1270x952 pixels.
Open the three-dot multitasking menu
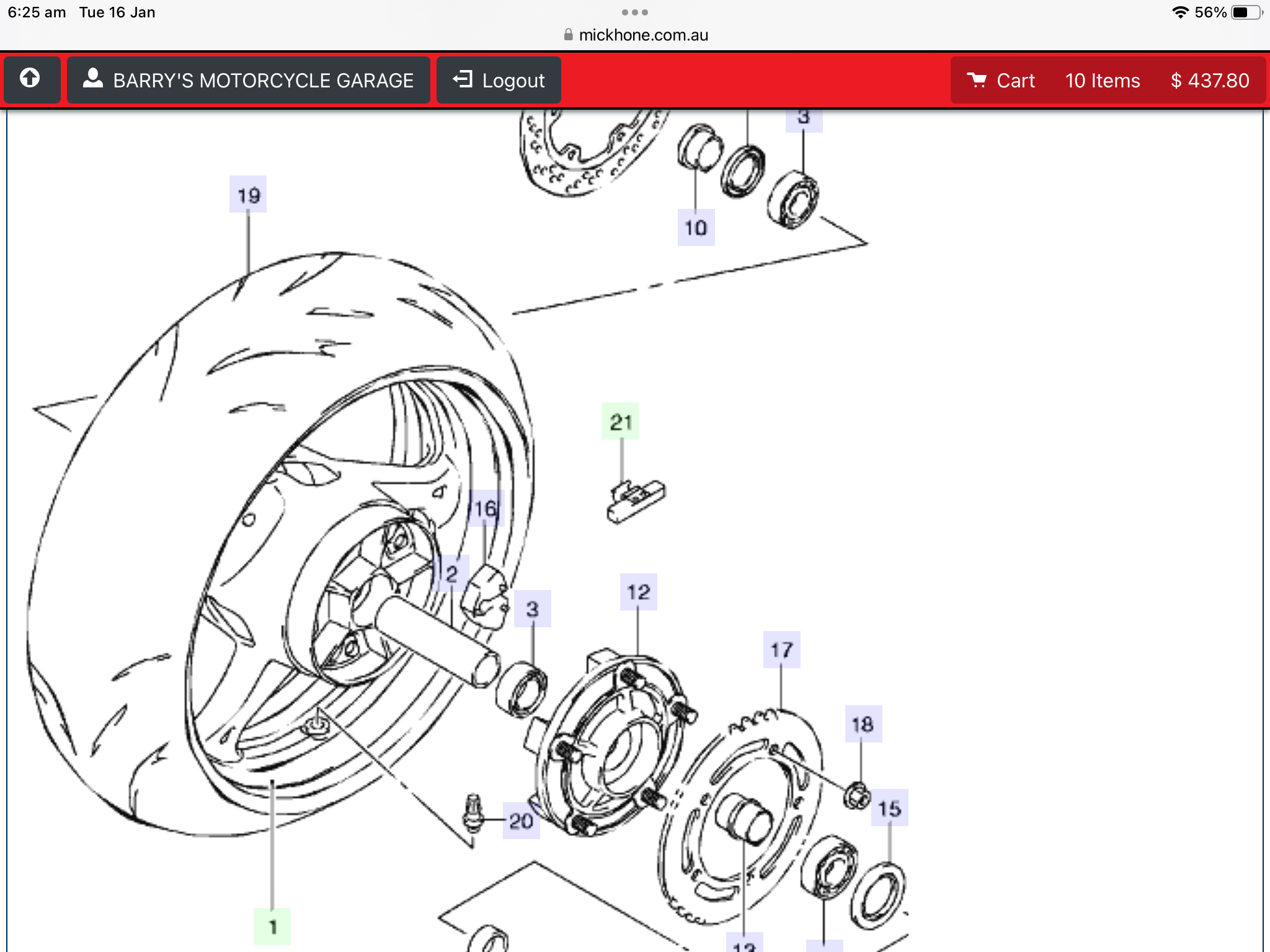pos(635,12)
